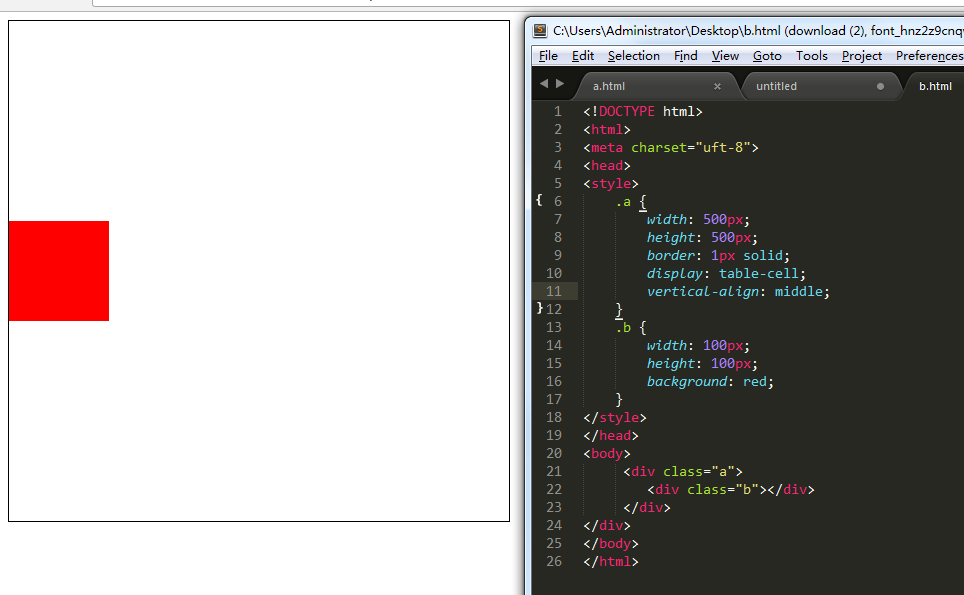This screenshot has width=964, height=595.
Task: Open the Find menu
Action: point(685,56)
